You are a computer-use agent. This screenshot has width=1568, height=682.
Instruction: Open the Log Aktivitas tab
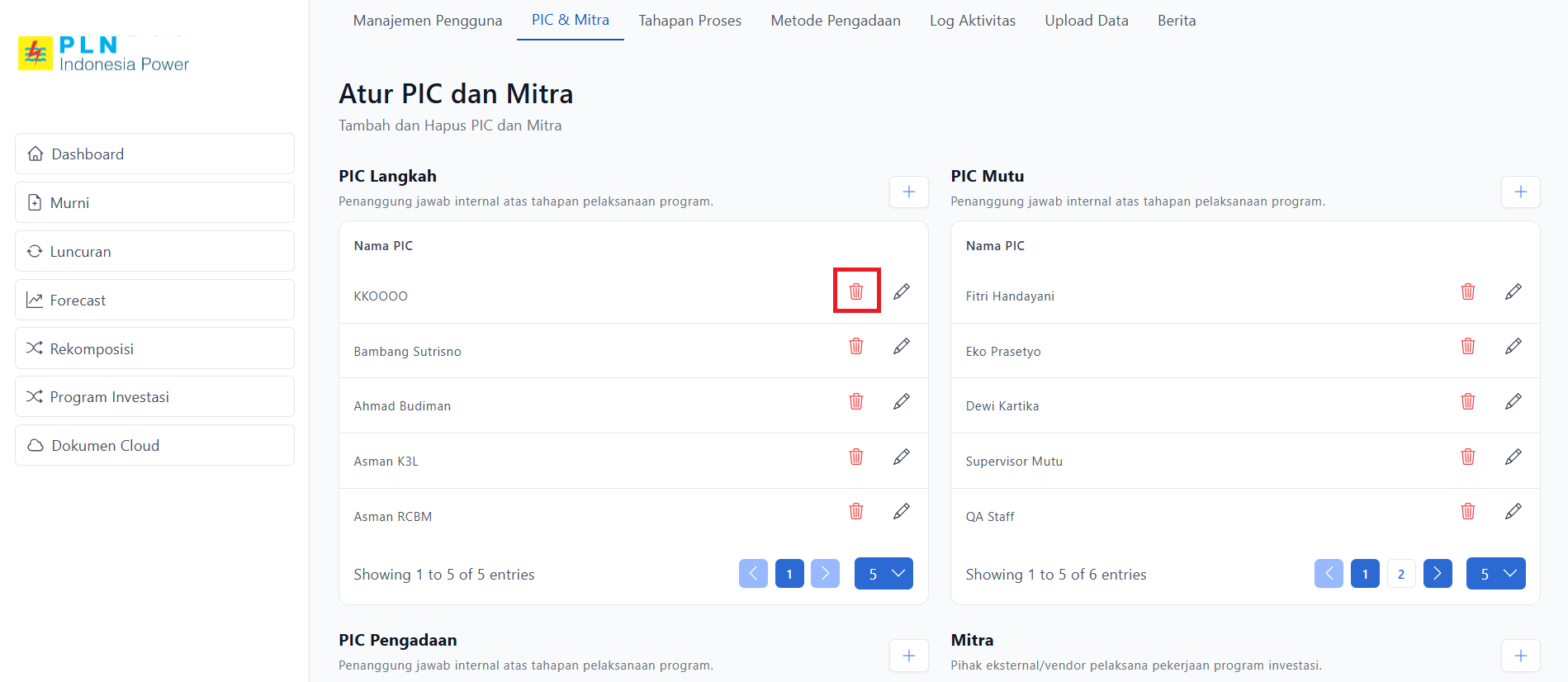click(972, 21)
